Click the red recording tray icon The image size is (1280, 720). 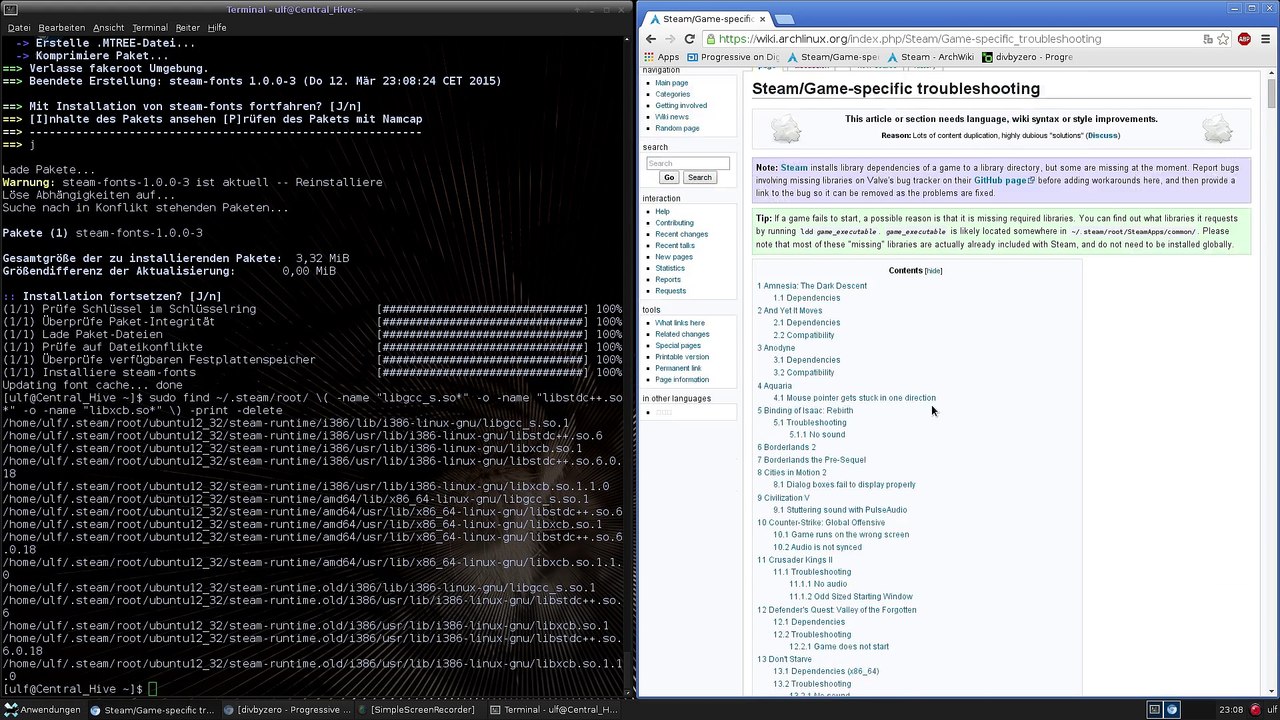(x=1255, y=710)
